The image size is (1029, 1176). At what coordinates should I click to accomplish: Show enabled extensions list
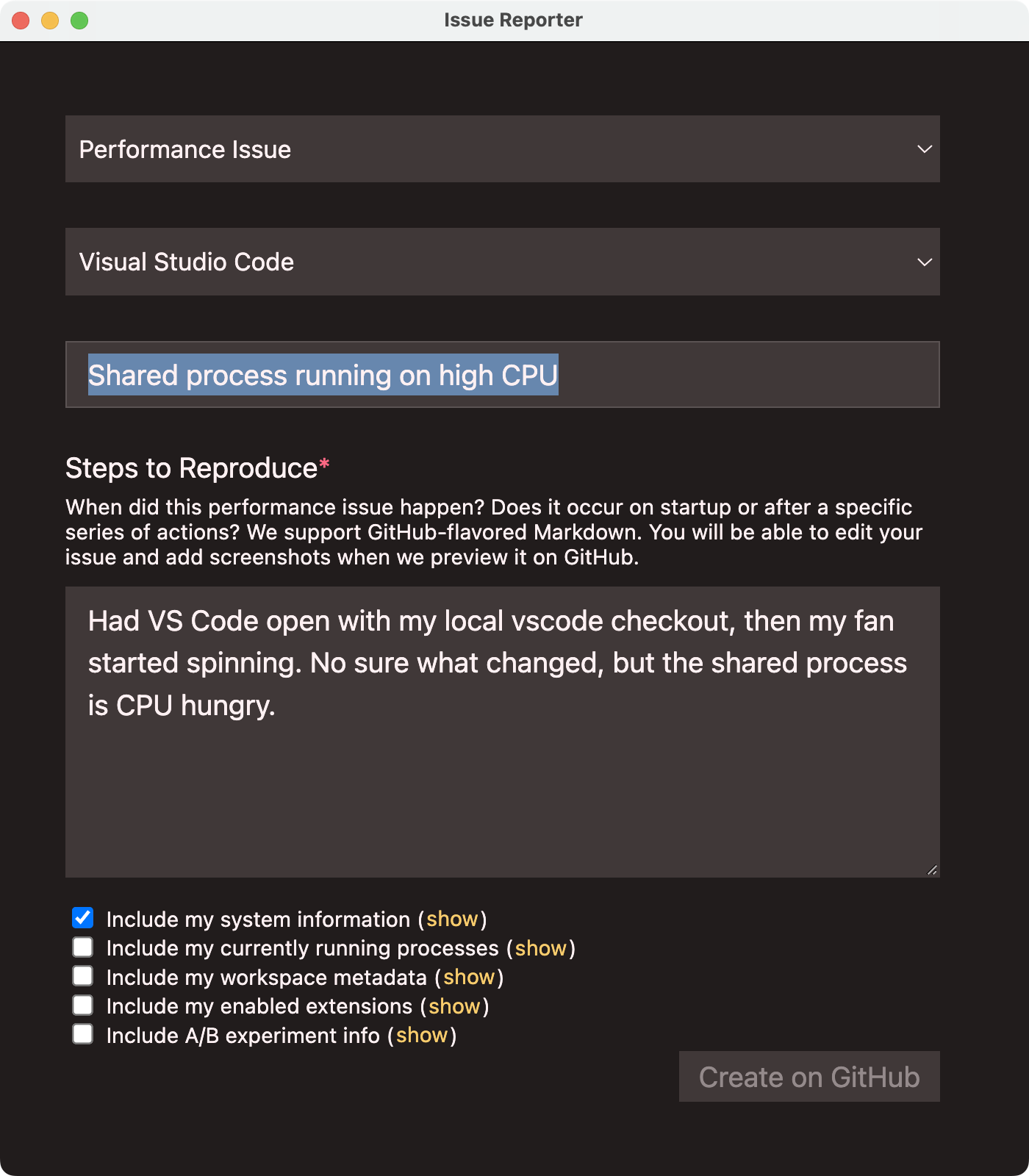click(454, 1006)
